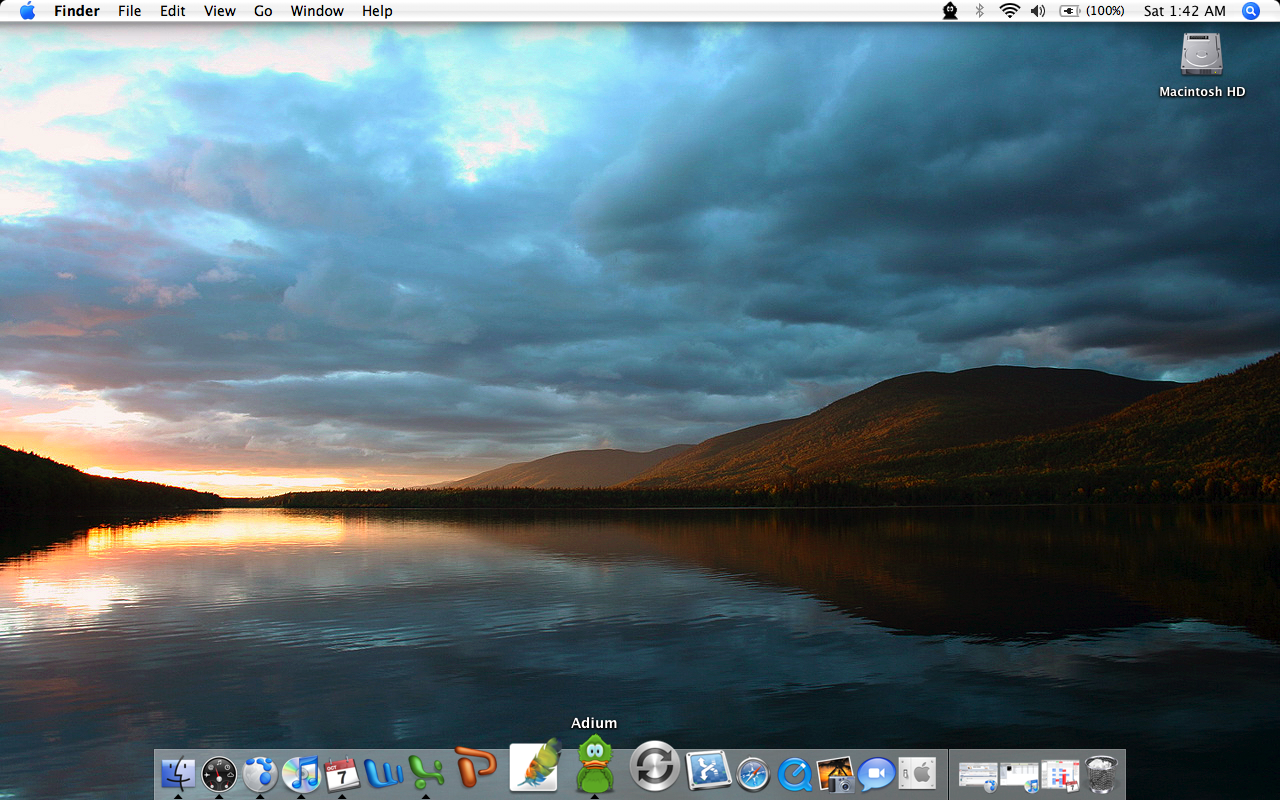This screenshot has width=1280, height=800.
Task: Open the blue bubbles app in Dock
Action: click(x=260, y=774)
